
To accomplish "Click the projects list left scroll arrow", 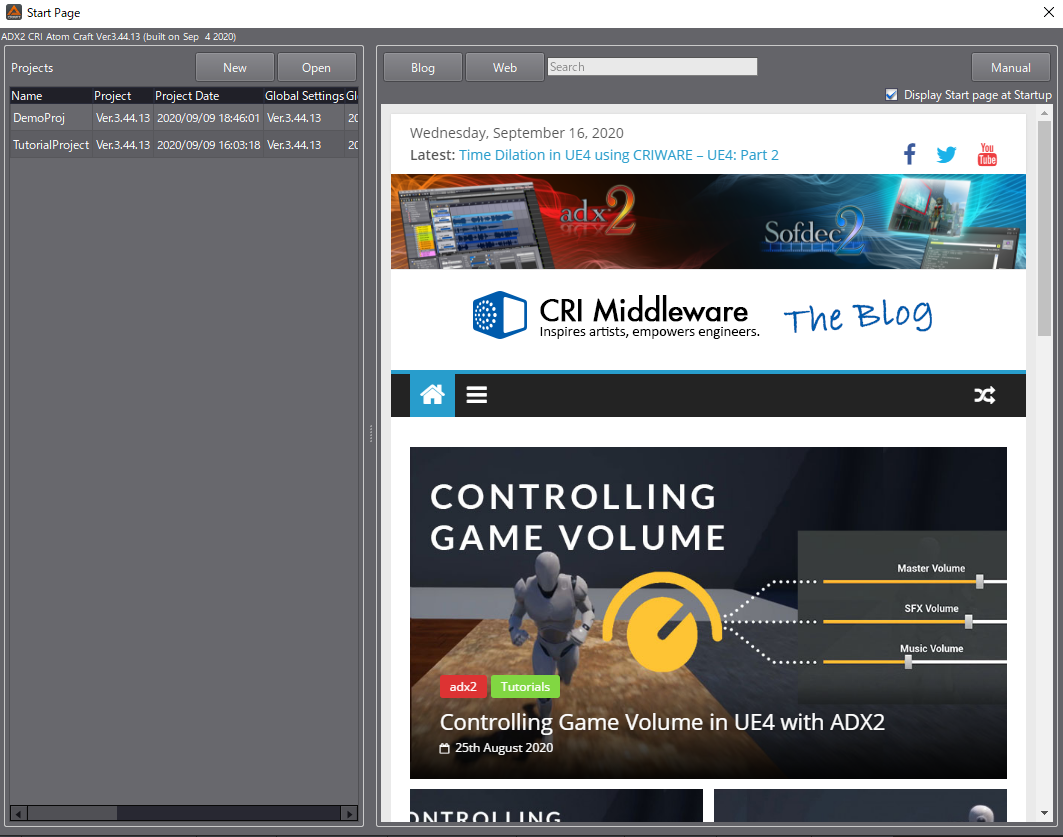I will coord(18,813).
